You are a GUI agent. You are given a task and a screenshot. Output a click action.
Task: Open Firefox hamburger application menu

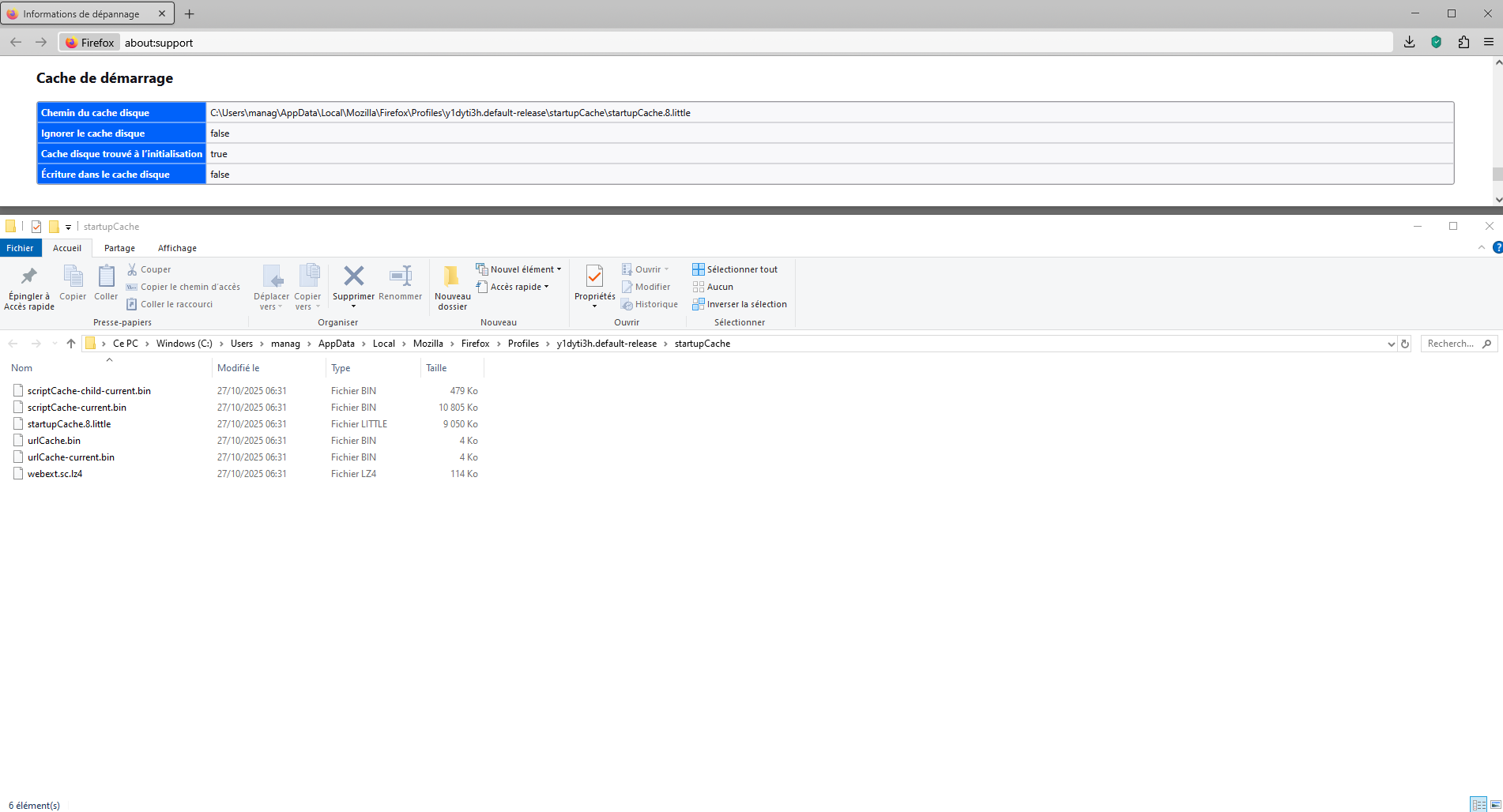[x=1489, y=43]
